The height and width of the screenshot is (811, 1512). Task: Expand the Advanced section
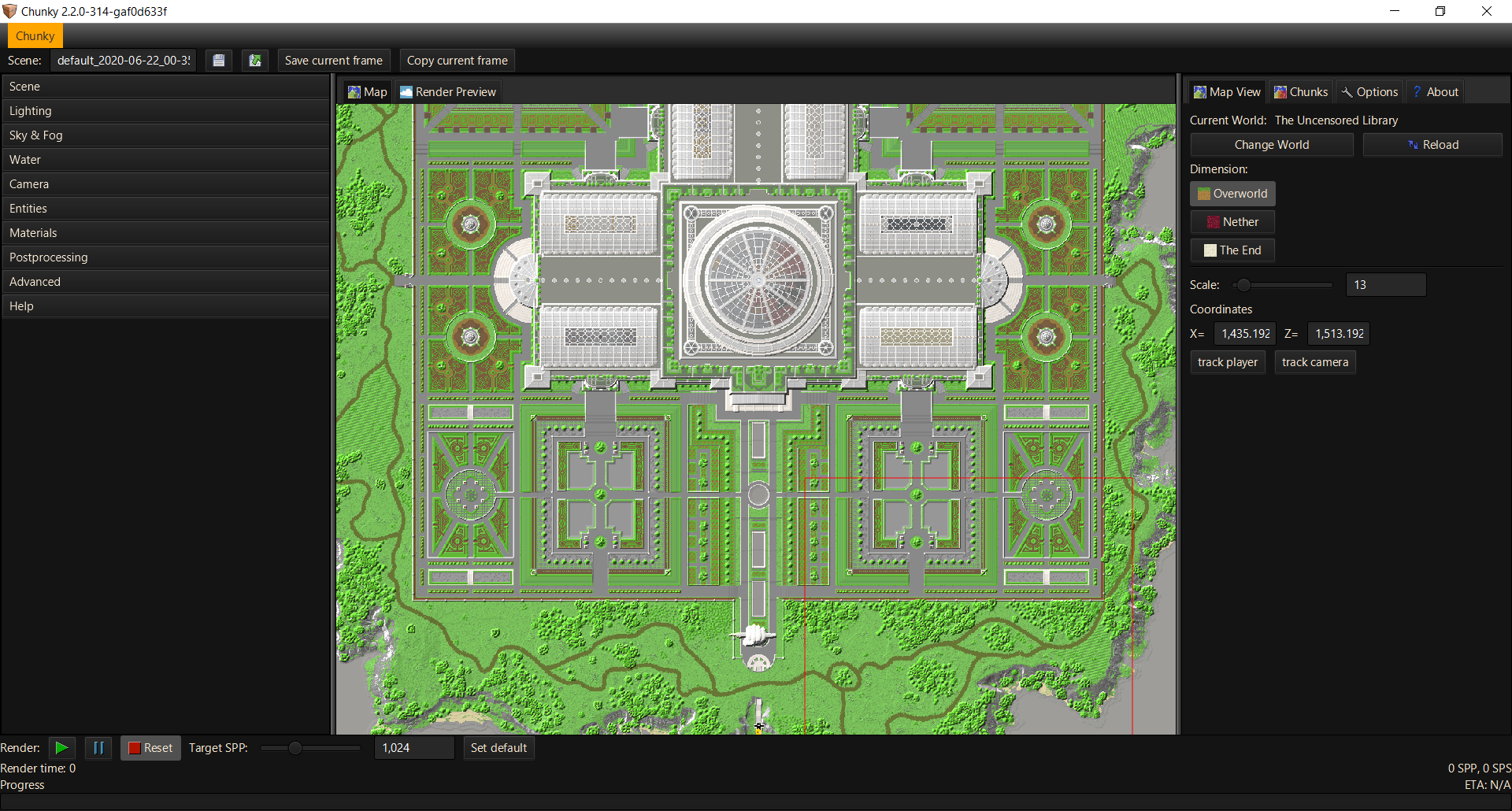coord(165,282)
